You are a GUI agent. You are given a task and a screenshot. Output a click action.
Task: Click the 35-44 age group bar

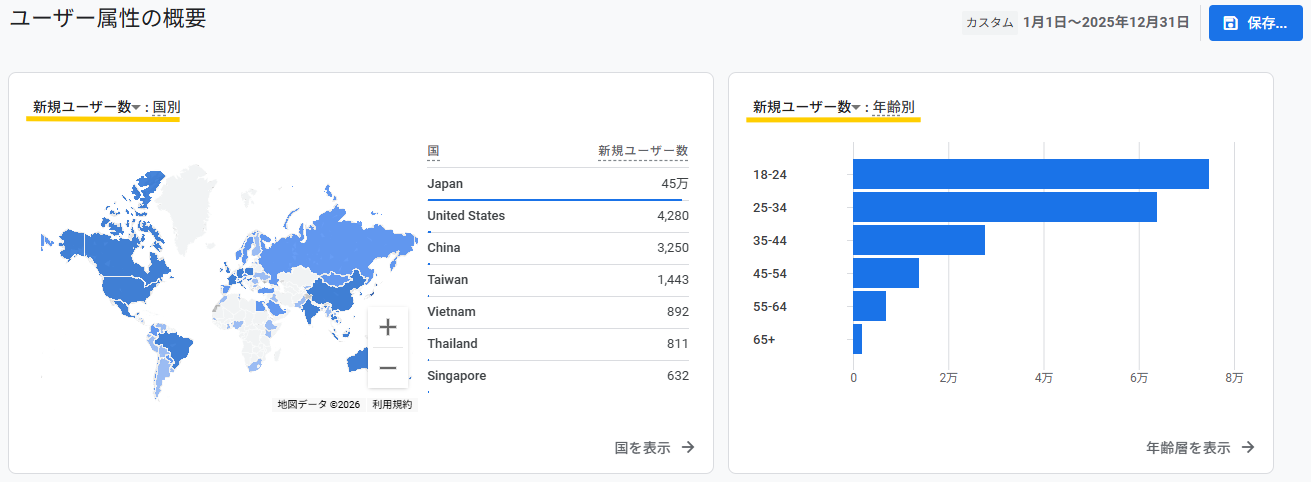click(x=918, y=240)
